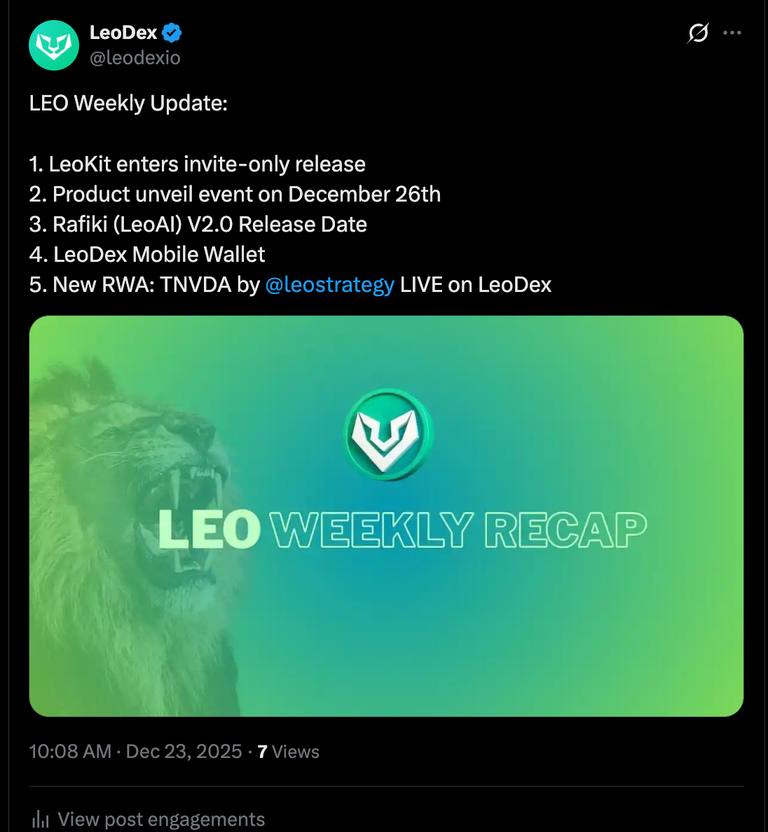768x832 pixels.
Task: Open the Grok explain-post icon
Action: coord(698,33)
